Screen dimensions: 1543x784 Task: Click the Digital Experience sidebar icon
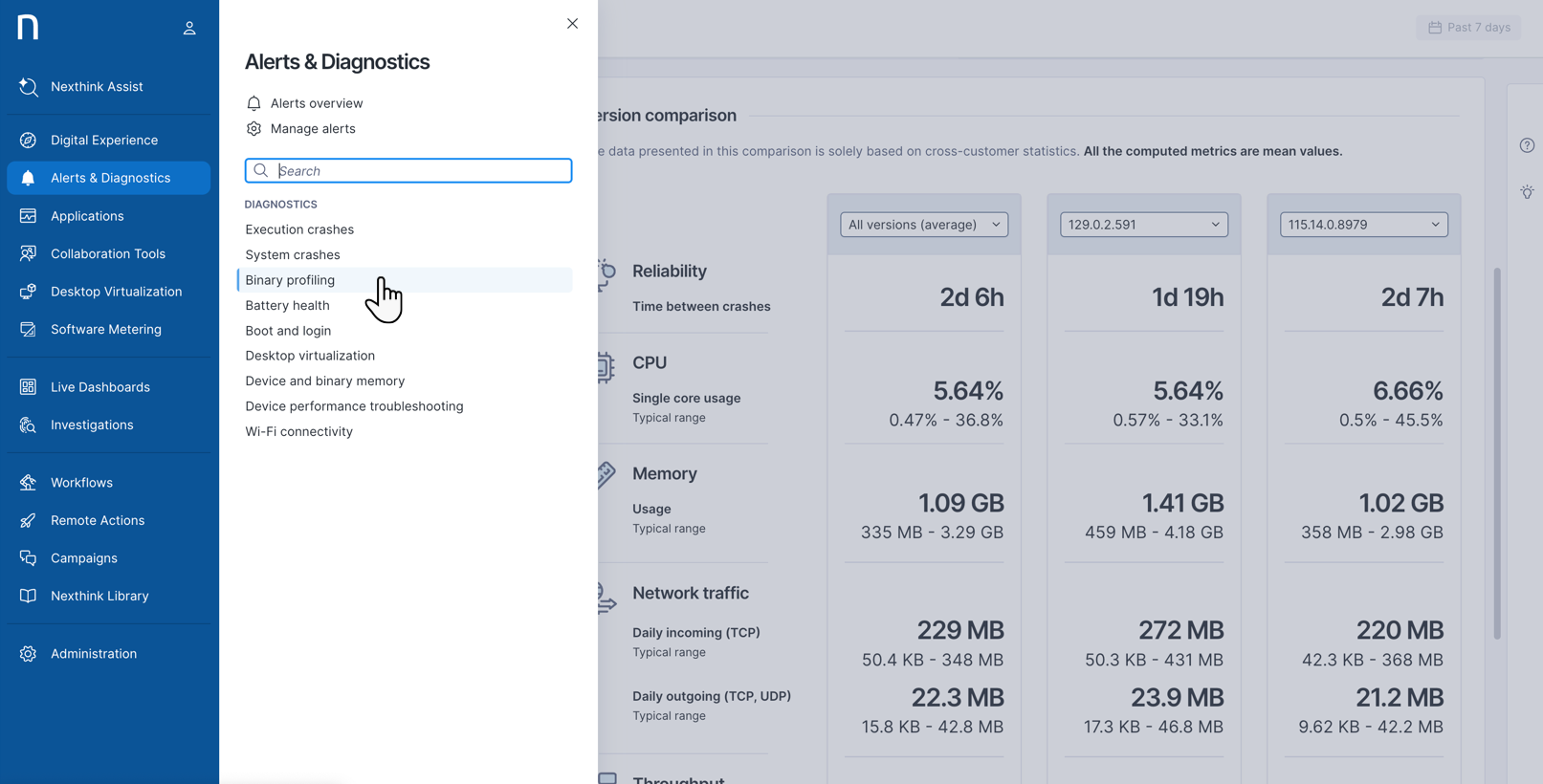point(28,141)
